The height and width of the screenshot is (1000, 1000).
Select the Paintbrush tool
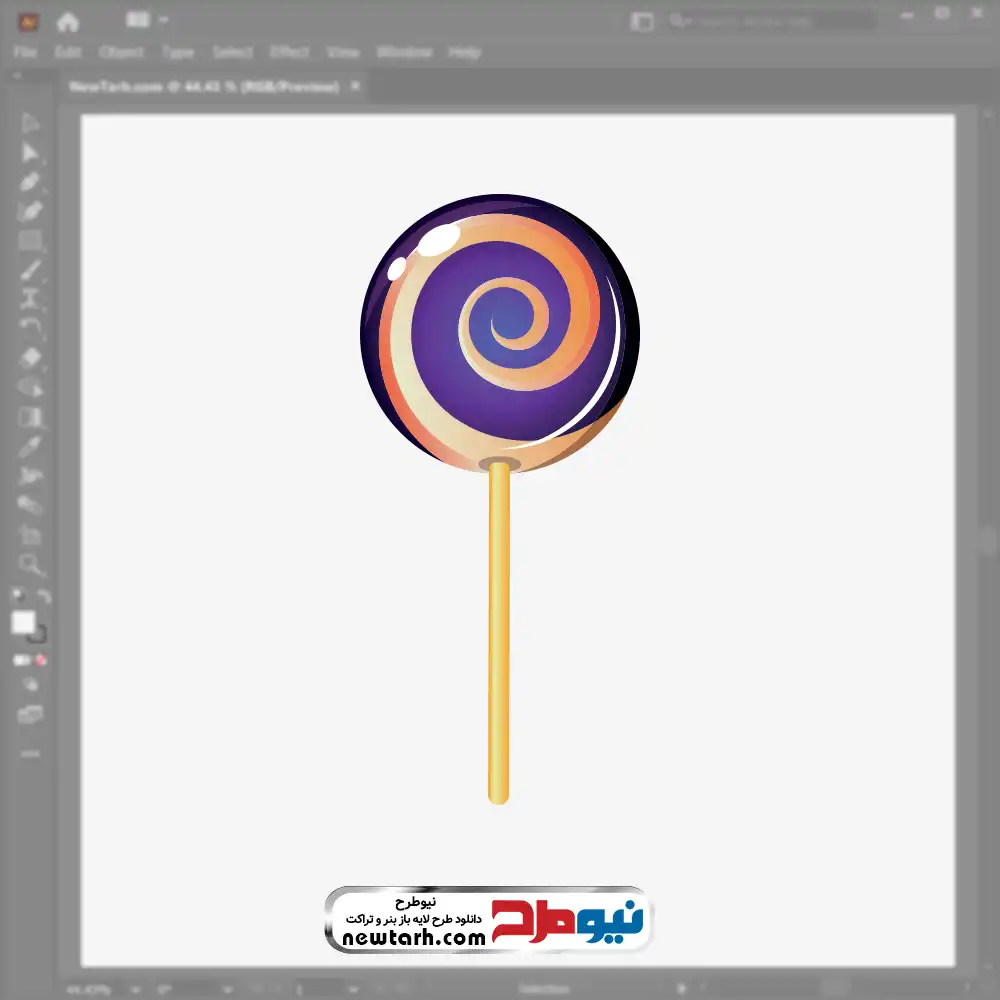[x=30, y=270]
